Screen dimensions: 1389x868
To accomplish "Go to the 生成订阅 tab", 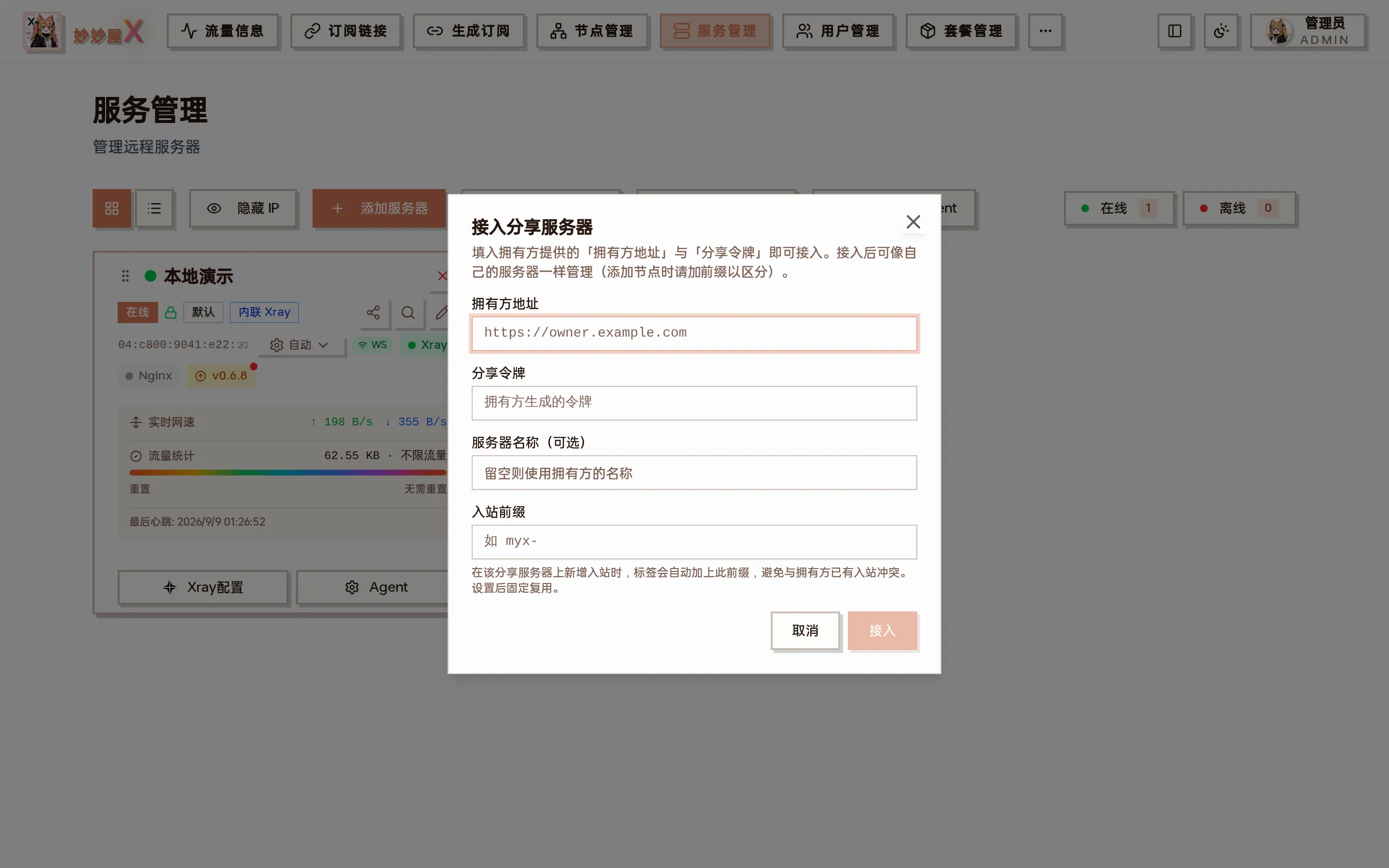I will click(468, 31).
